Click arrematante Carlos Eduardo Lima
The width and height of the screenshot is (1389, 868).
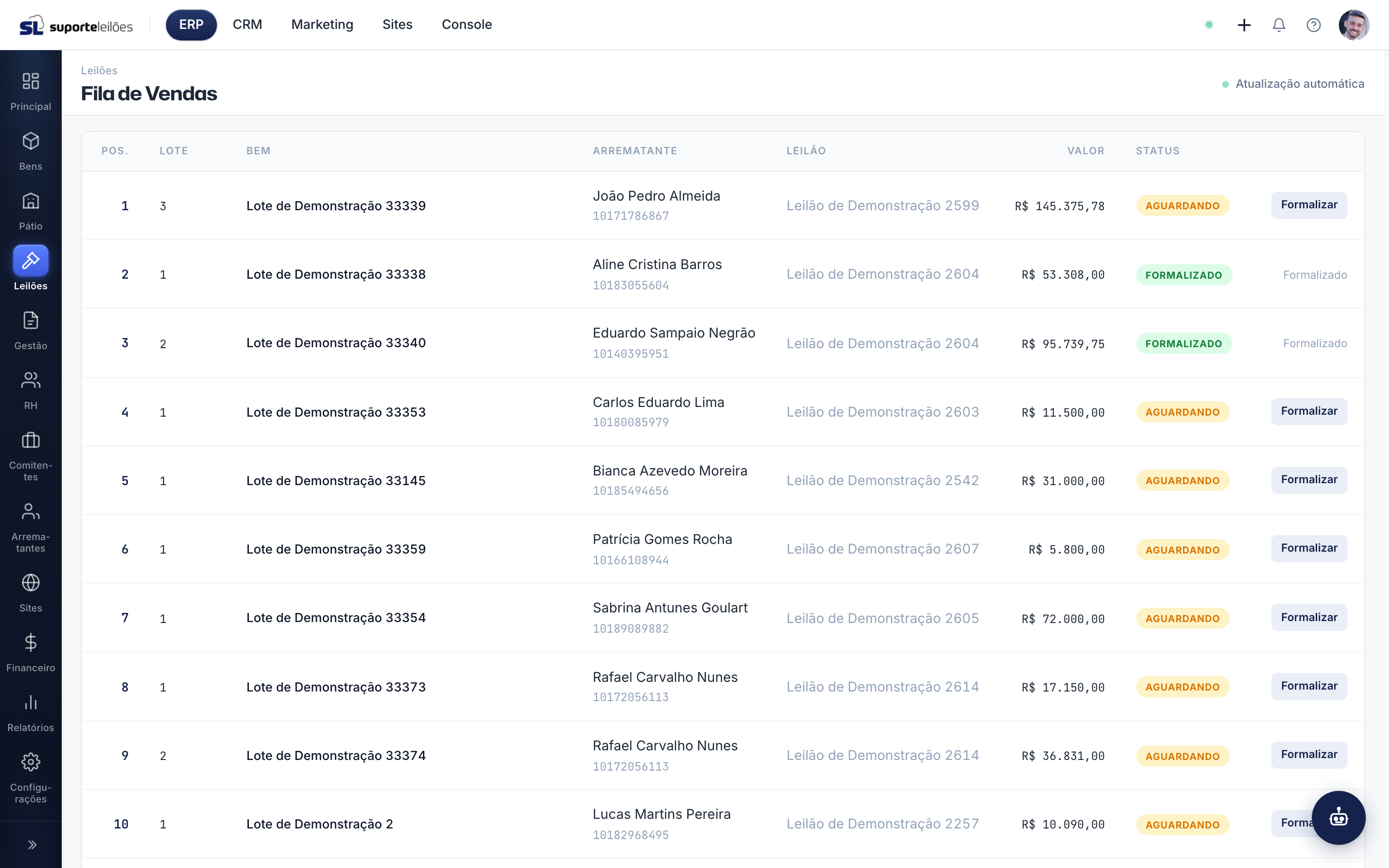658,403
